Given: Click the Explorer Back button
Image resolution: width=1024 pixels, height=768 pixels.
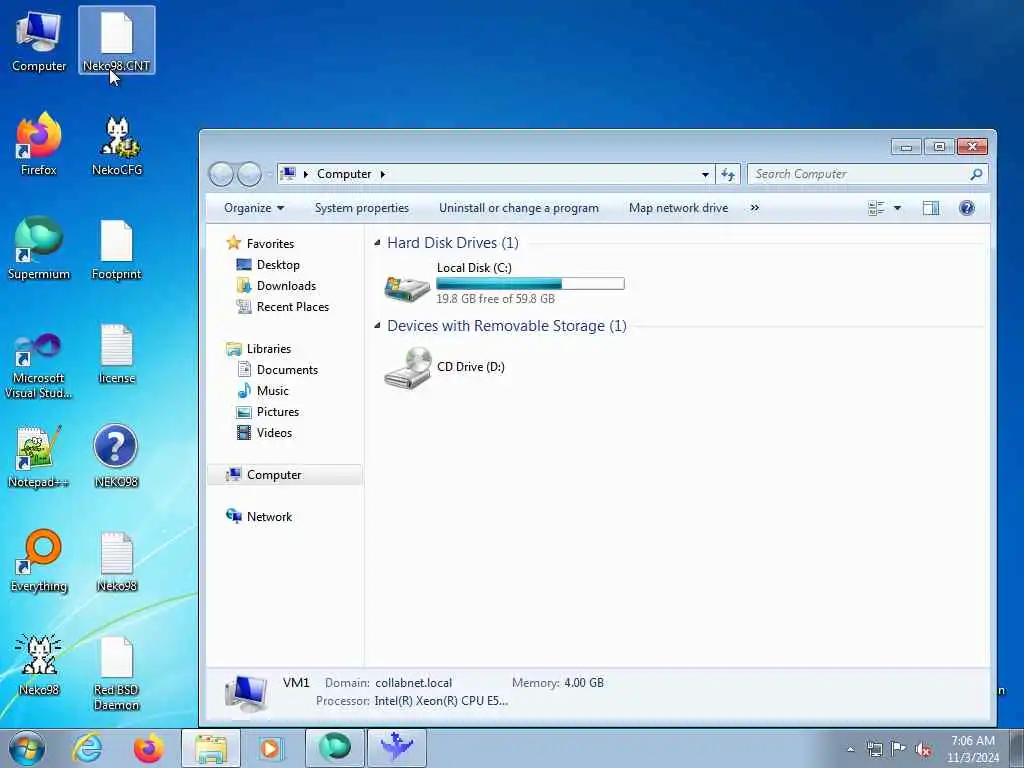Looking at the screenshot, I should pyautogui.click(x=221, y=174).
